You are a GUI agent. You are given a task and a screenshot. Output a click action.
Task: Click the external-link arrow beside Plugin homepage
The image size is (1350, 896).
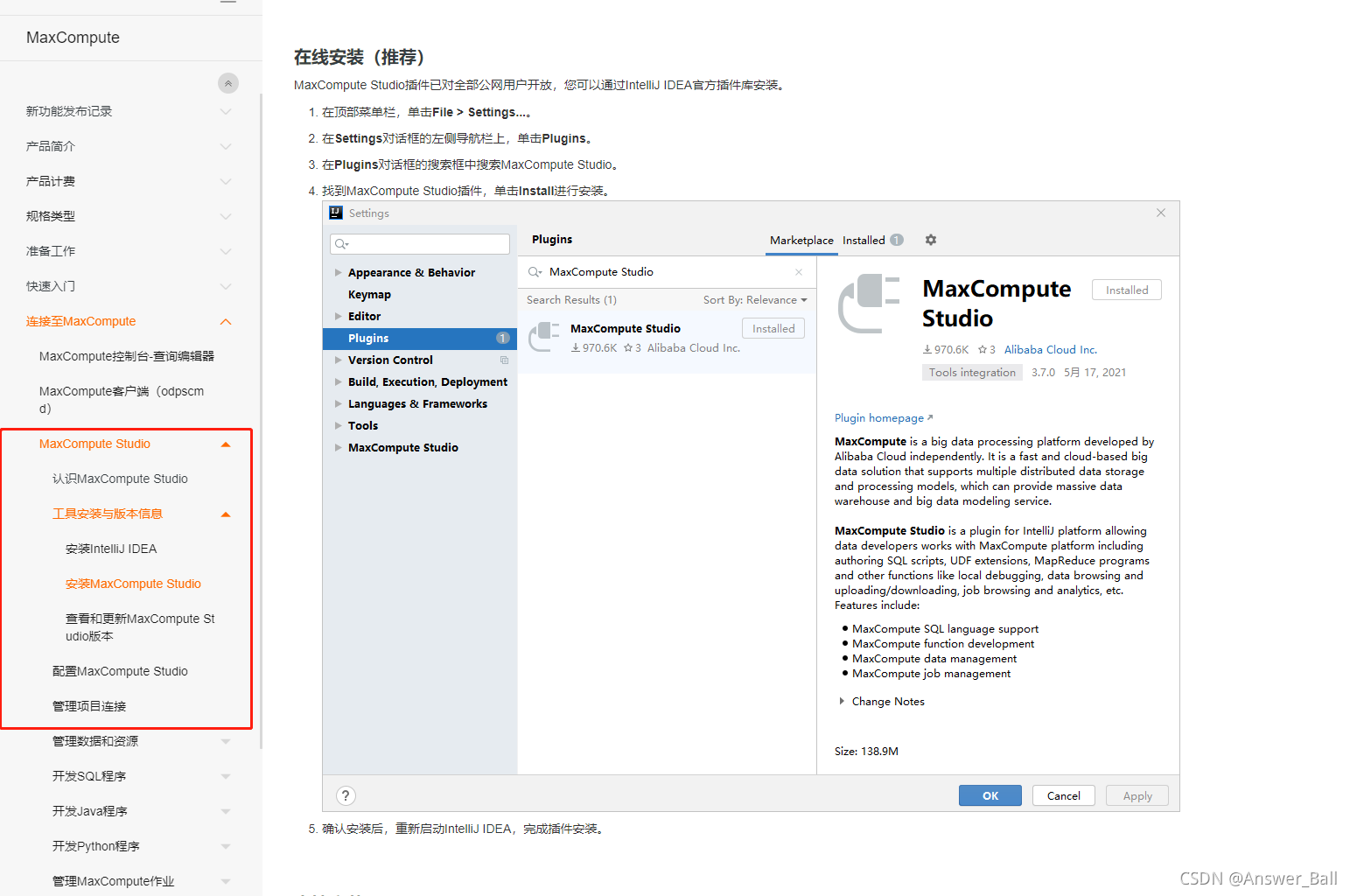[x=930, y=417]
